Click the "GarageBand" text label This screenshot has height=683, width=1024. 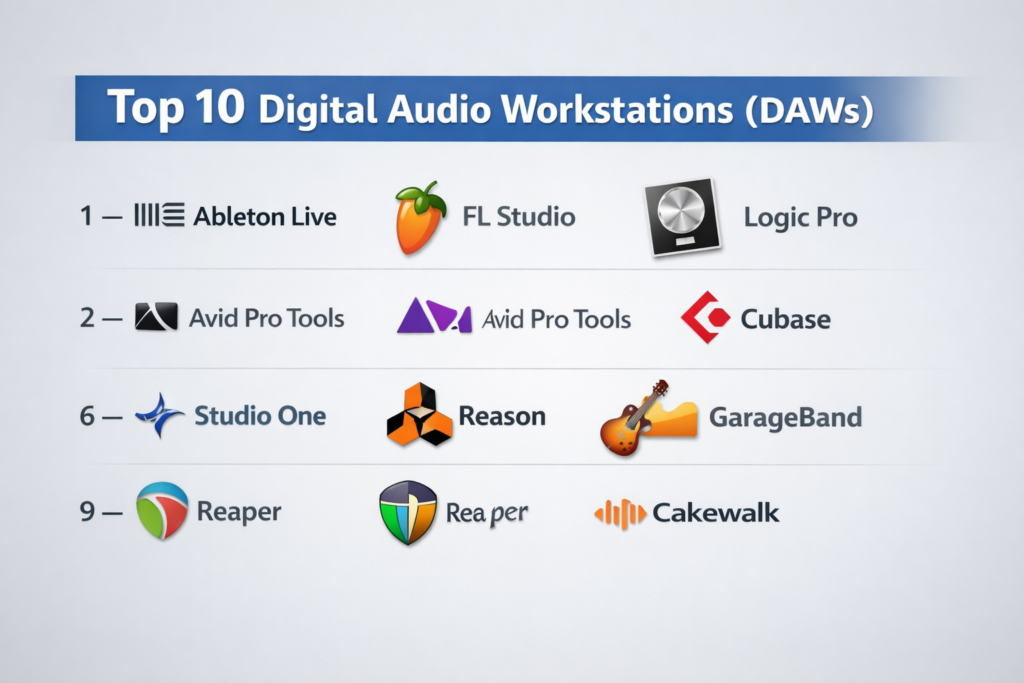tap(784, 416)
